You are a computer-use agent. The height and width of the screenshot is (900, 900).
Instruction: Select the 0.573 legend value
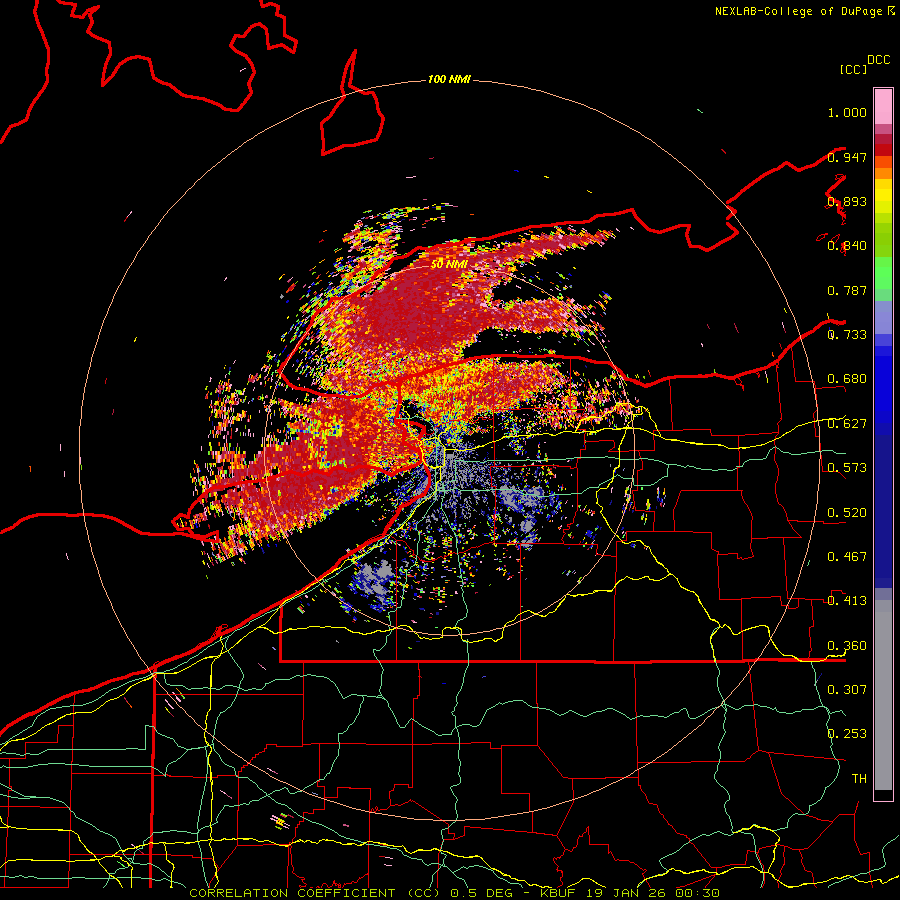click(847, 468)
